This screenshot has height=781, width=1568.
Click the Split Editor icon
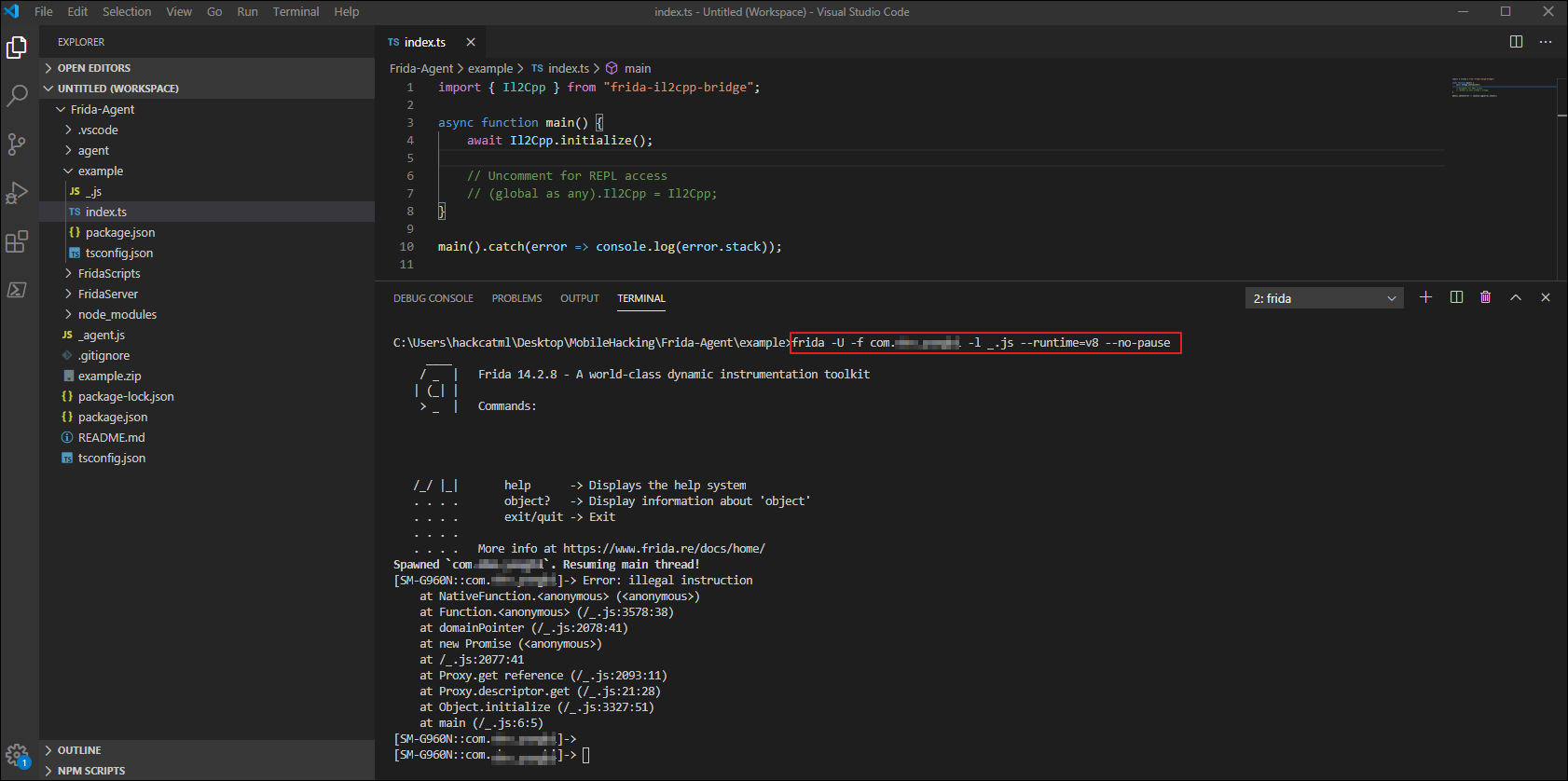coord(1516,42)
